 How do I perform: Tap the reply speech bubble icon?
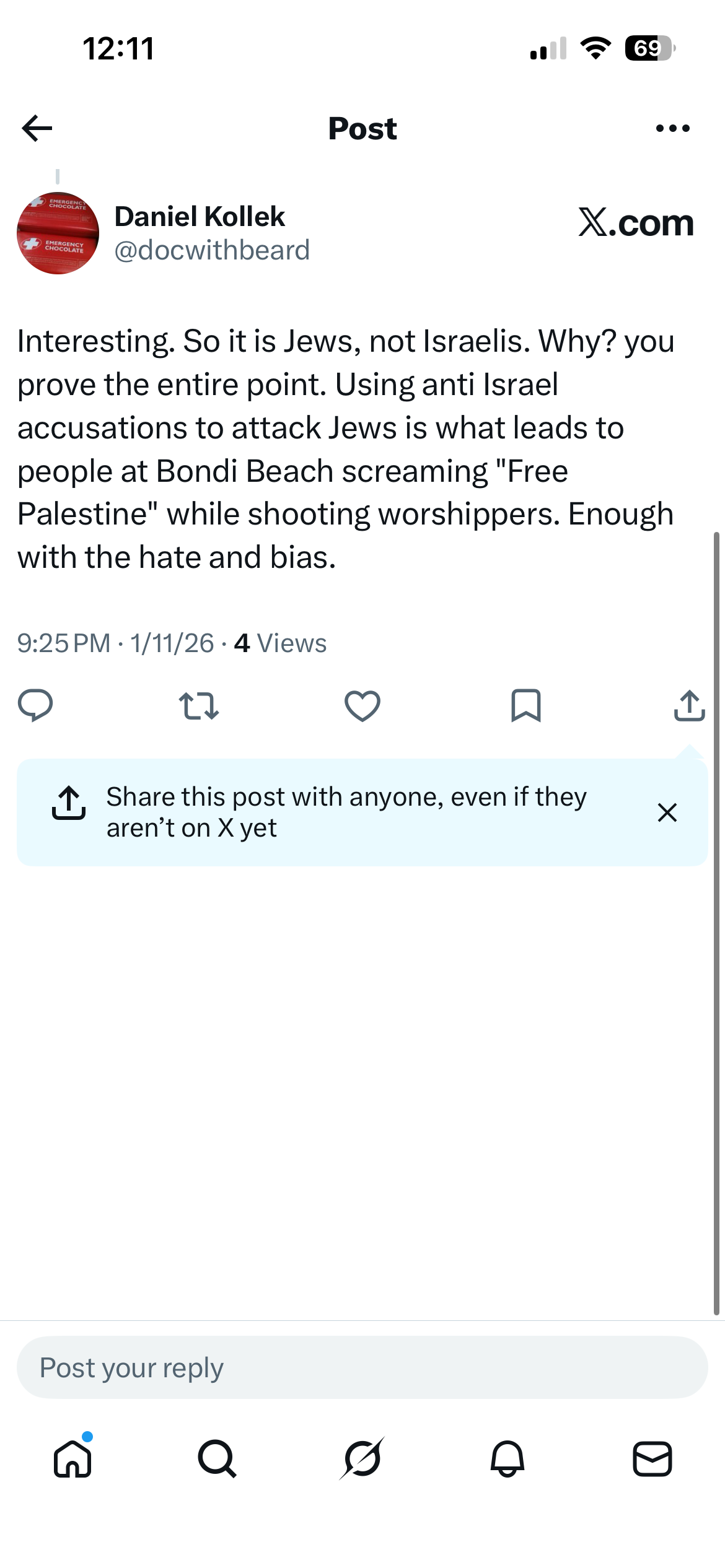(x=35, y=705)
